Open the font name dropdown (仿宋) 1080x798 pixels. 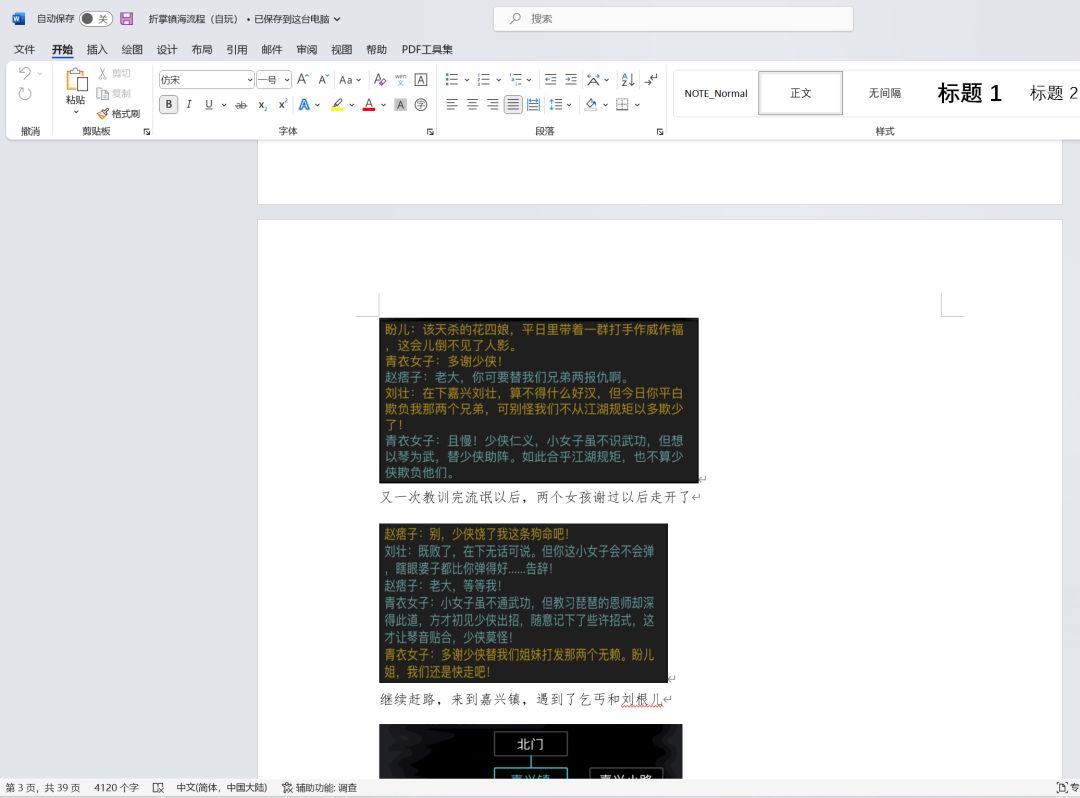point(249,80)
